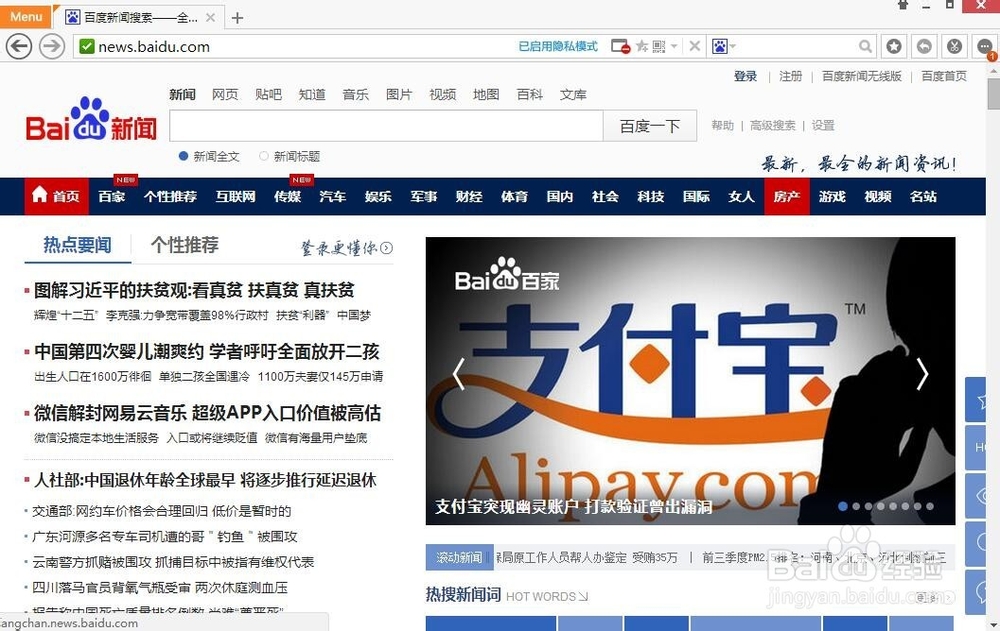This screenshot has width=1000, height=631.
Task: Click the first blue carousel indicator dot
Action: (843, 506)
